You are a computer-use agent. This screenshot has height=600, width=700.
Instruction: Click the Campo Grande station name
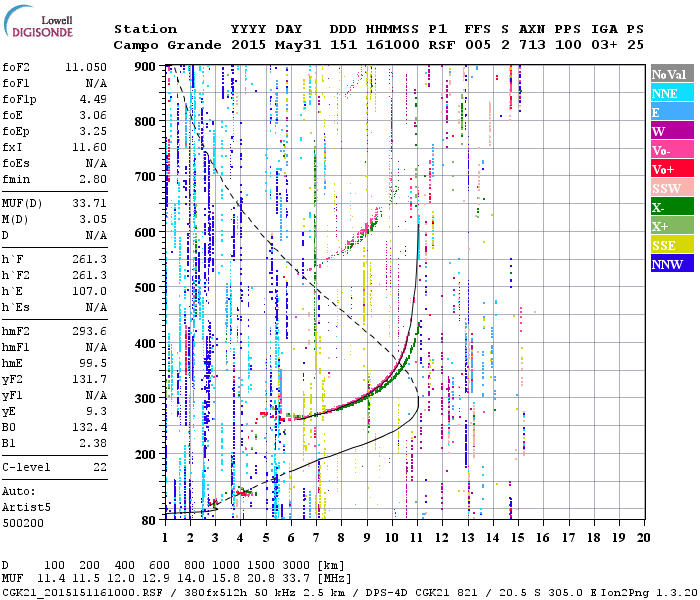167,45
